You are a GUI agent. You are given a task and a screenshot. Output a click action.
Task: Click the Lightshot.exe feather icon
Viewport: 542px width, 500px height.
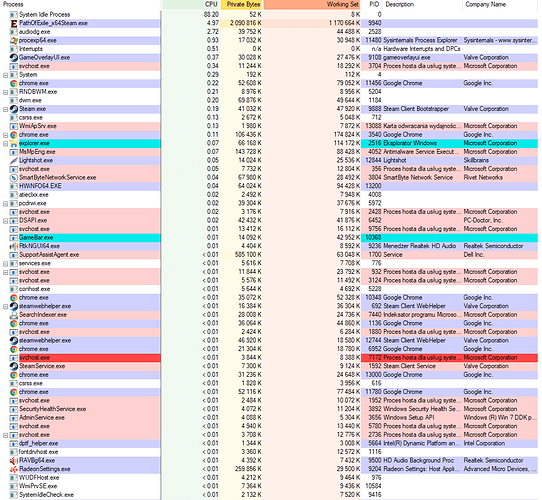point(13,160)
